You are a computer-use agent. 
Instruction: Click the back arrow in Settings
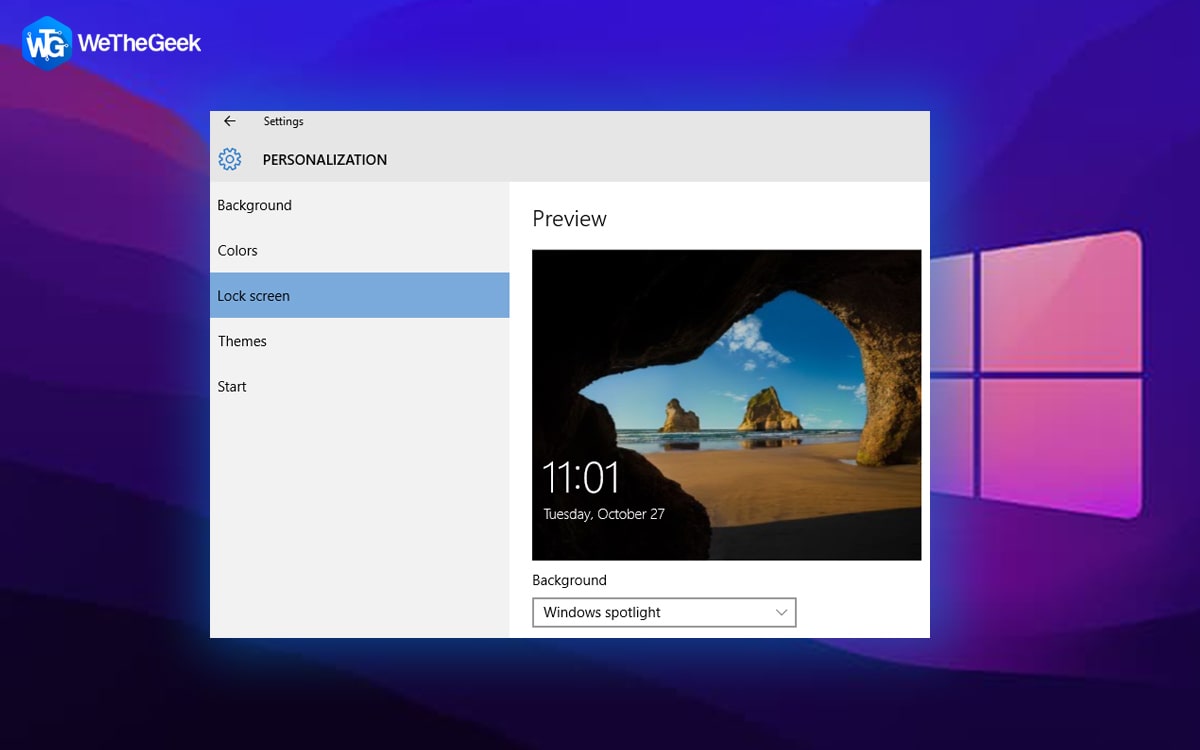[x=230, y=121]
